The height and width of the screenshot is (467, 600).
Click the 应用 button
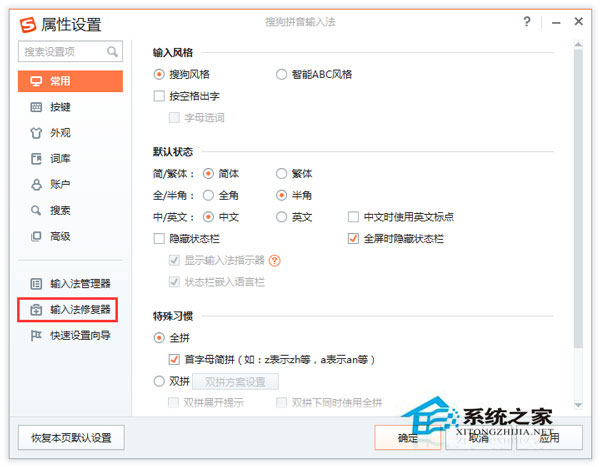pyautogui.click(x=549, y=438)
